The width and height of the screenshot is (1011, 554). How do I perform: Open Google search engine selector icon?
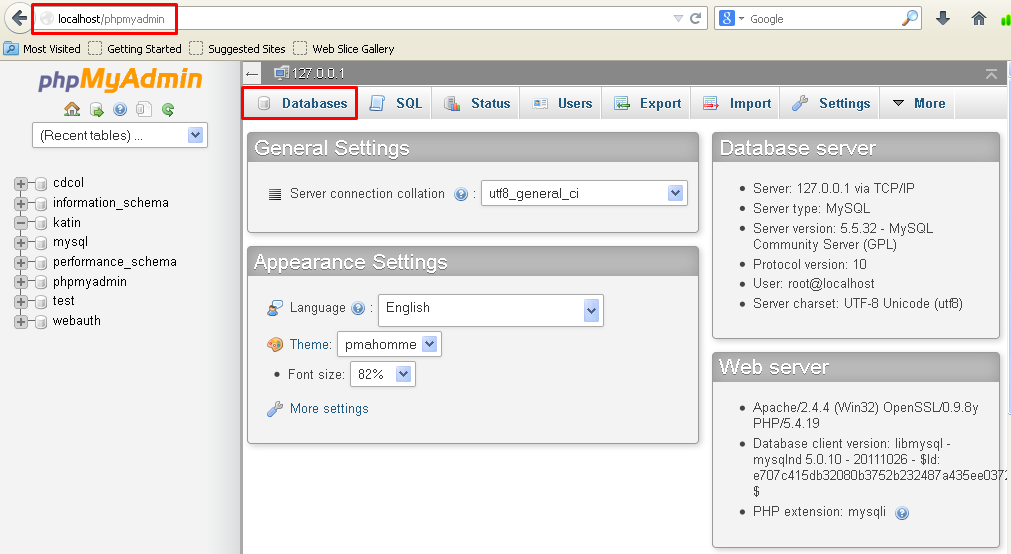[732, 19]
